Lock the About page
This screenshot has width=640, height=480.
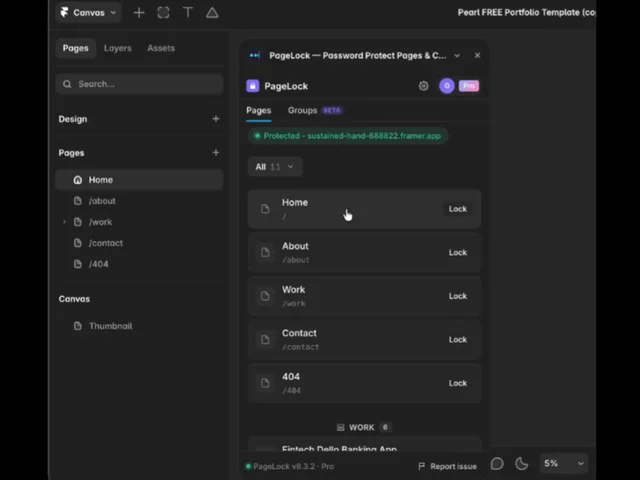click(x=458, y=253)
